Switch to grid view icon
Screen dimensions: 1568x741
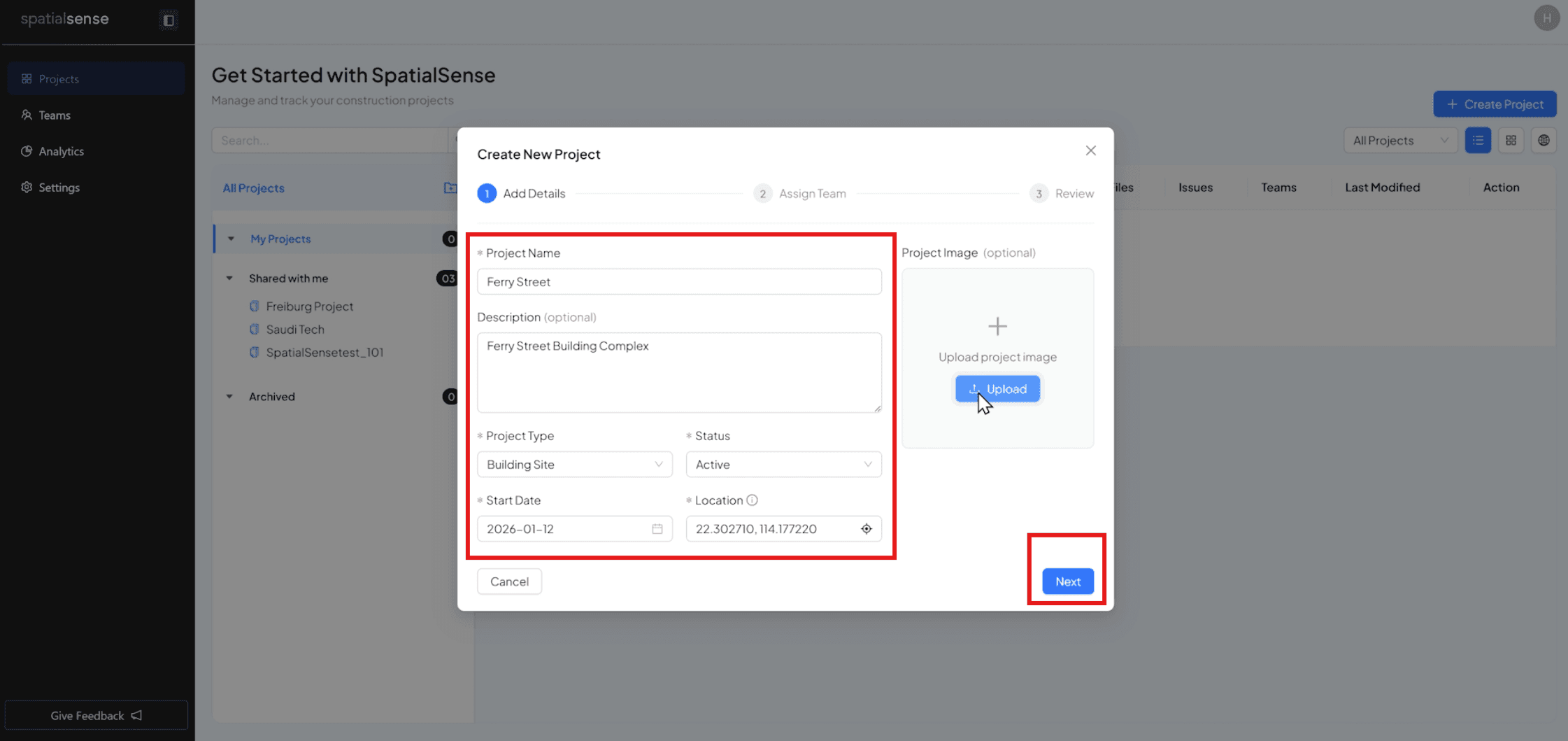(1511, 141)
